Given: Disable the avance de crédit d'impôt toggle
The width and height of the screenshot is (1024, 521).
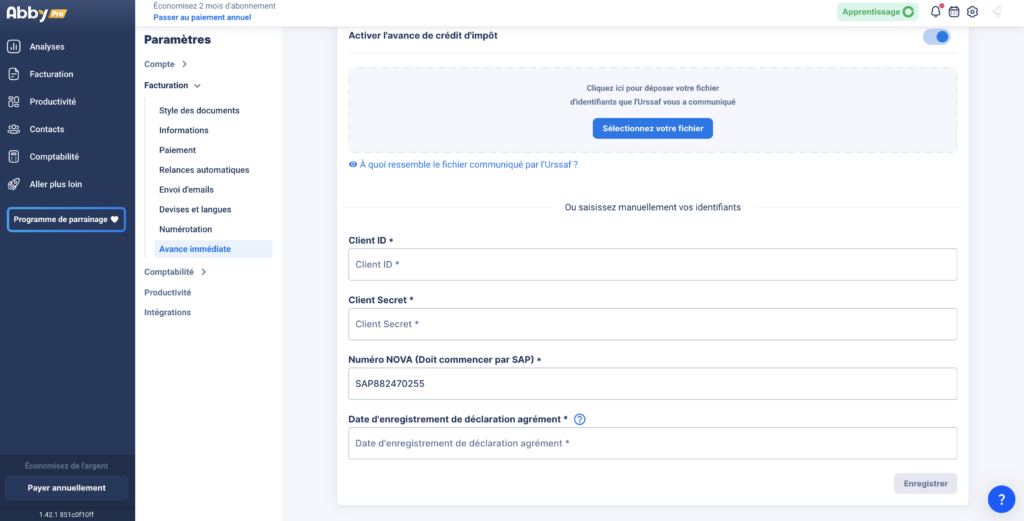Looking at the screenshot, I should point(936,37).
